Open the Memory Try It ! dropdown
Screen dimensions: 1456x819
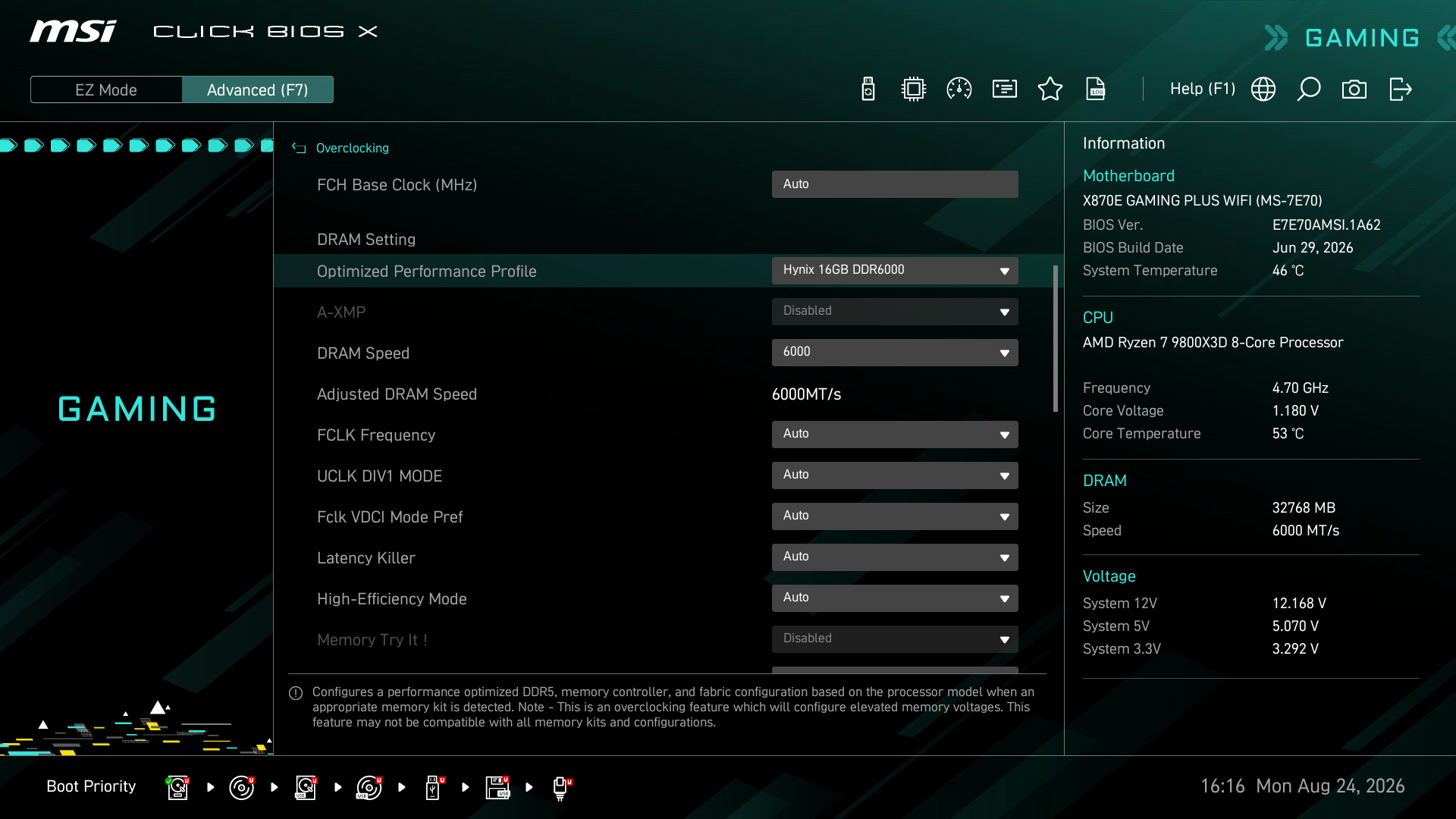895,639
